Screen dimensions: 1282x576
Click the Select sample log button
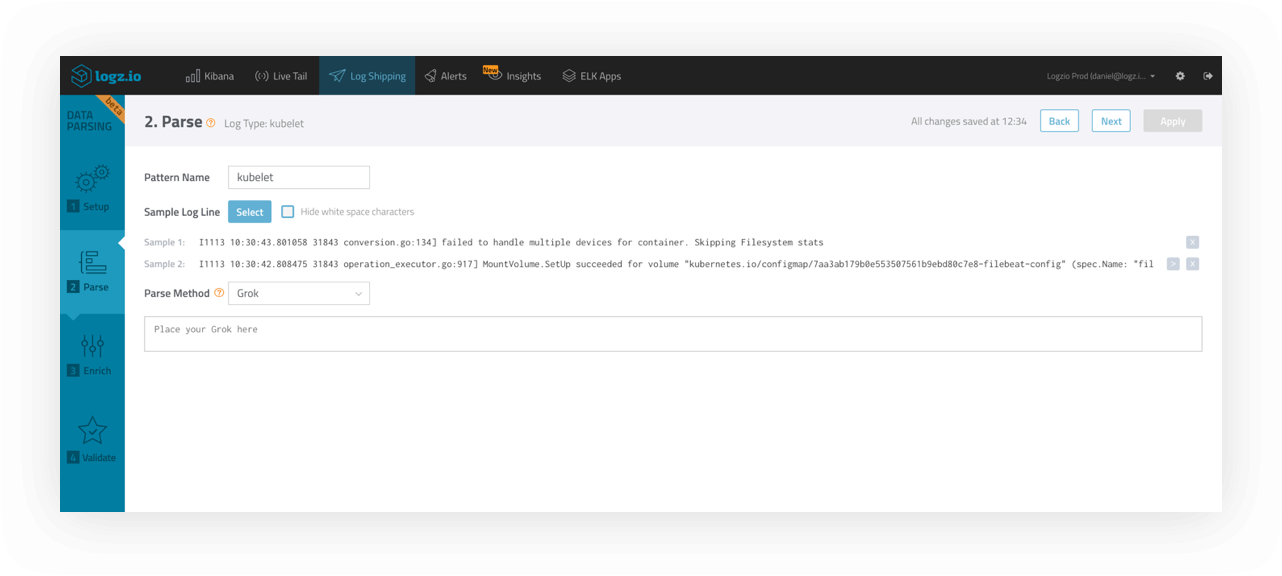click(x=250, y=212)
